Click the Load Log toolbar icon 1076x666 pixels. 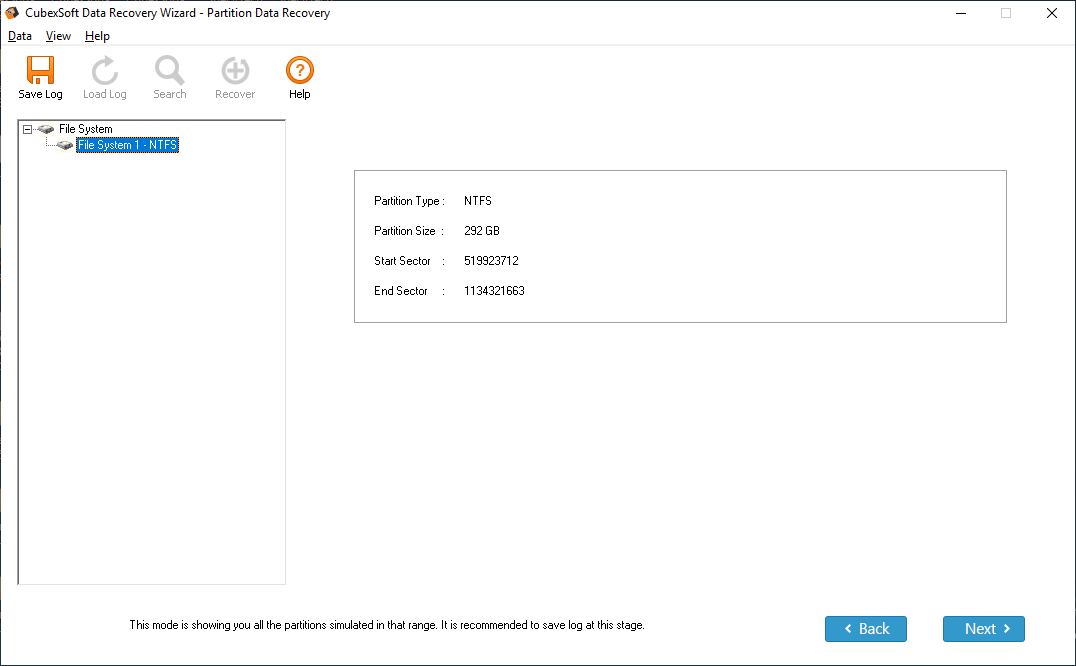tap(104, 71)
